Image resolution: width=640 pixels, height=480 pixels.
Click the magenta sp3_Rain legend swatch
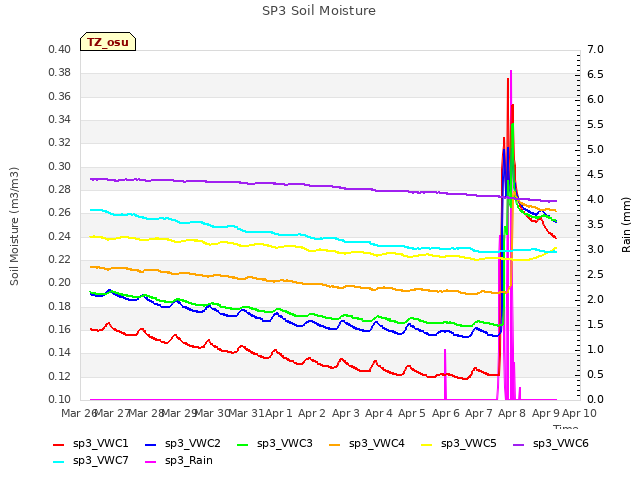[x=151, y=462]
